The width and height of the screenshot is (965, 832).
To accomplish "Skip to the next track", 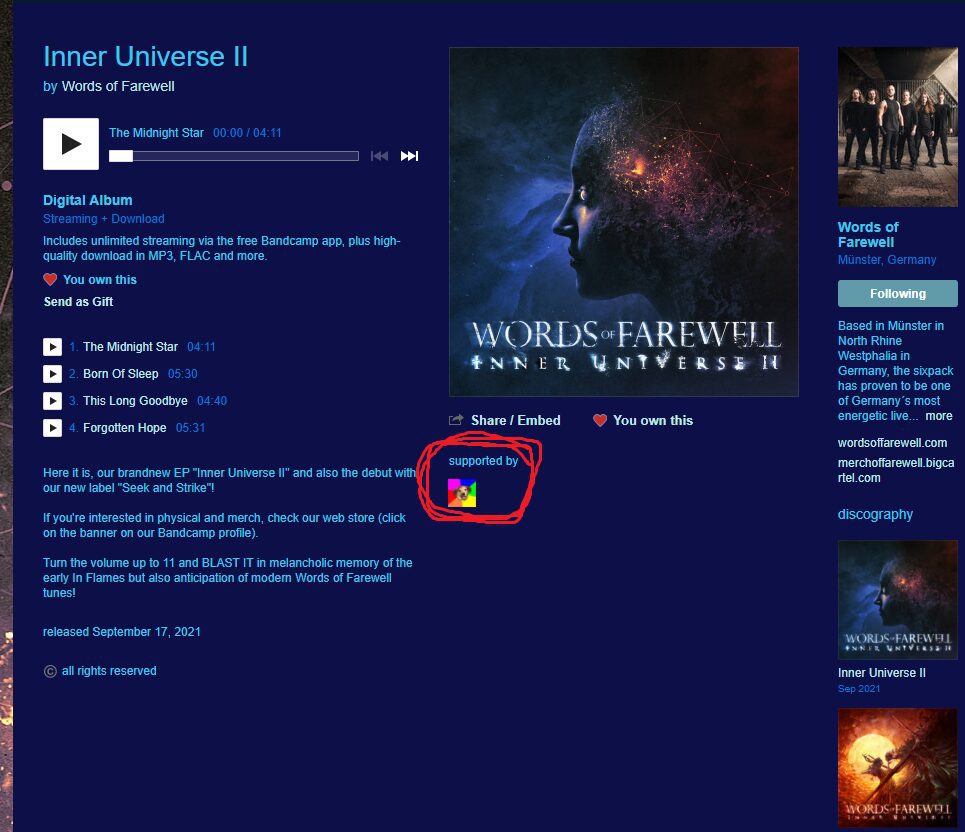I will click(x=409, y=156).
